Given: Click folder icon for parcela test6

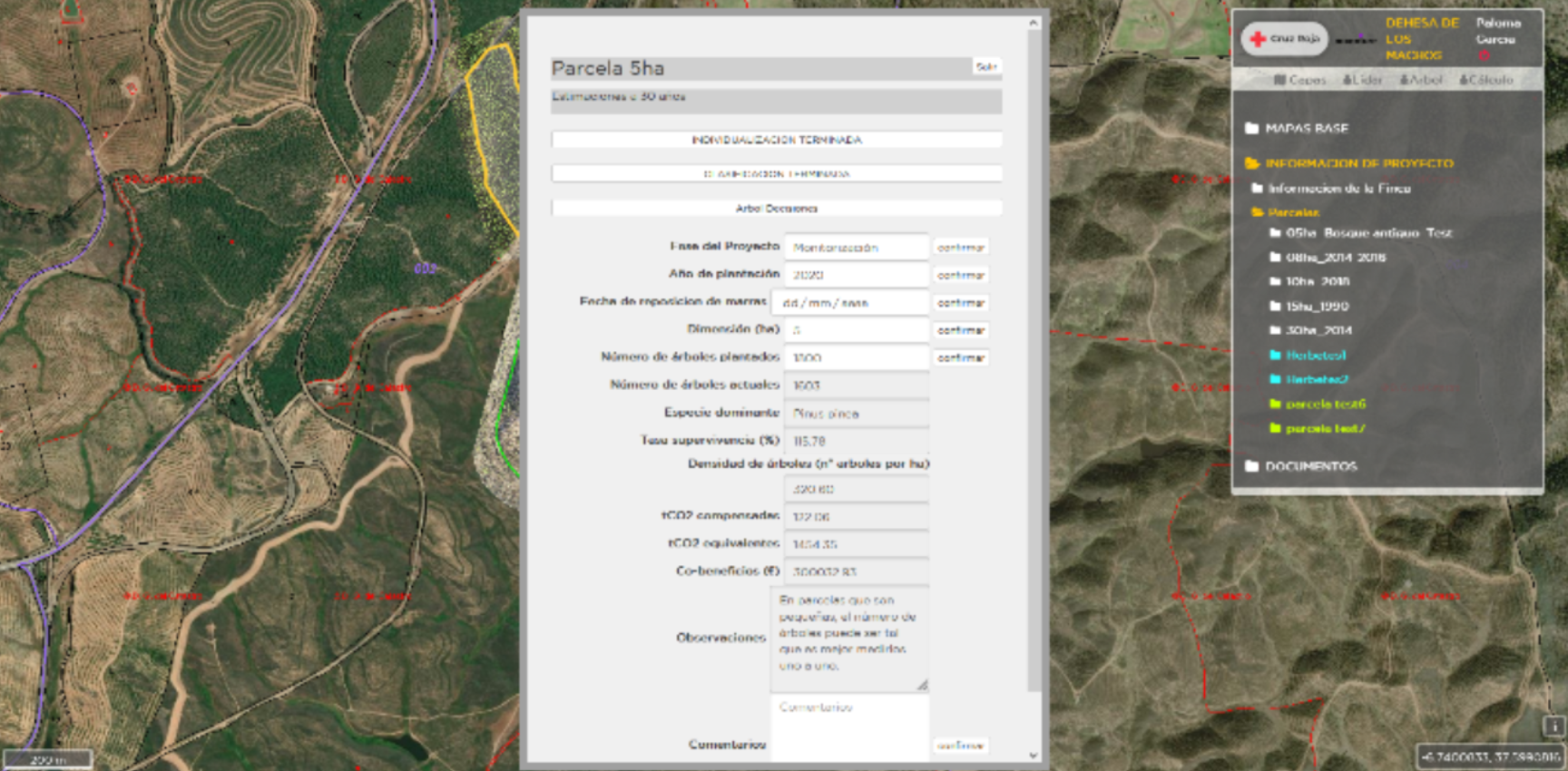Looking at the screenshot, I should (1275, 405).
